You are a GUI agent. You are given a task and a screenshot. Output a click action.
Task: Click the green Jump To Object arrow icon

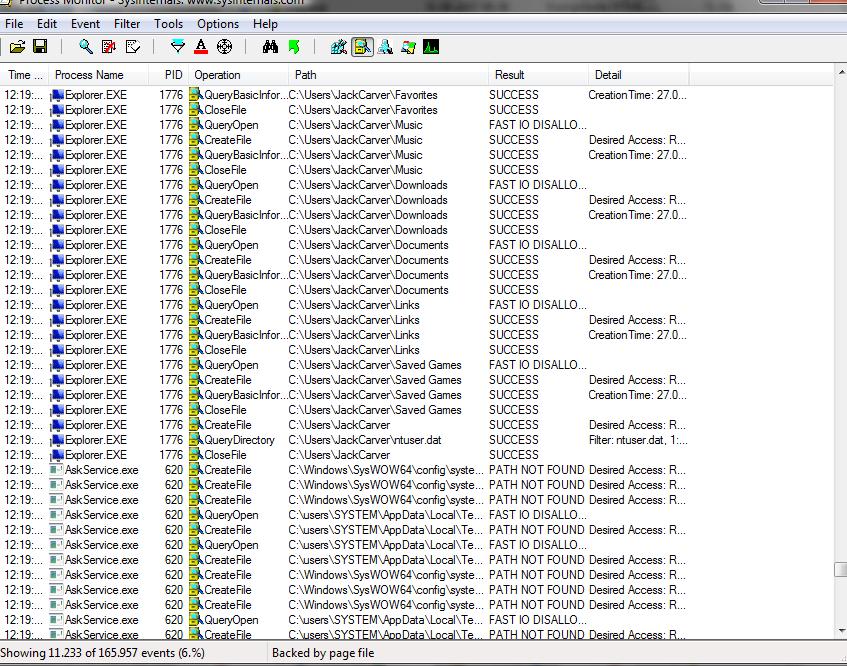coord(294,47)
